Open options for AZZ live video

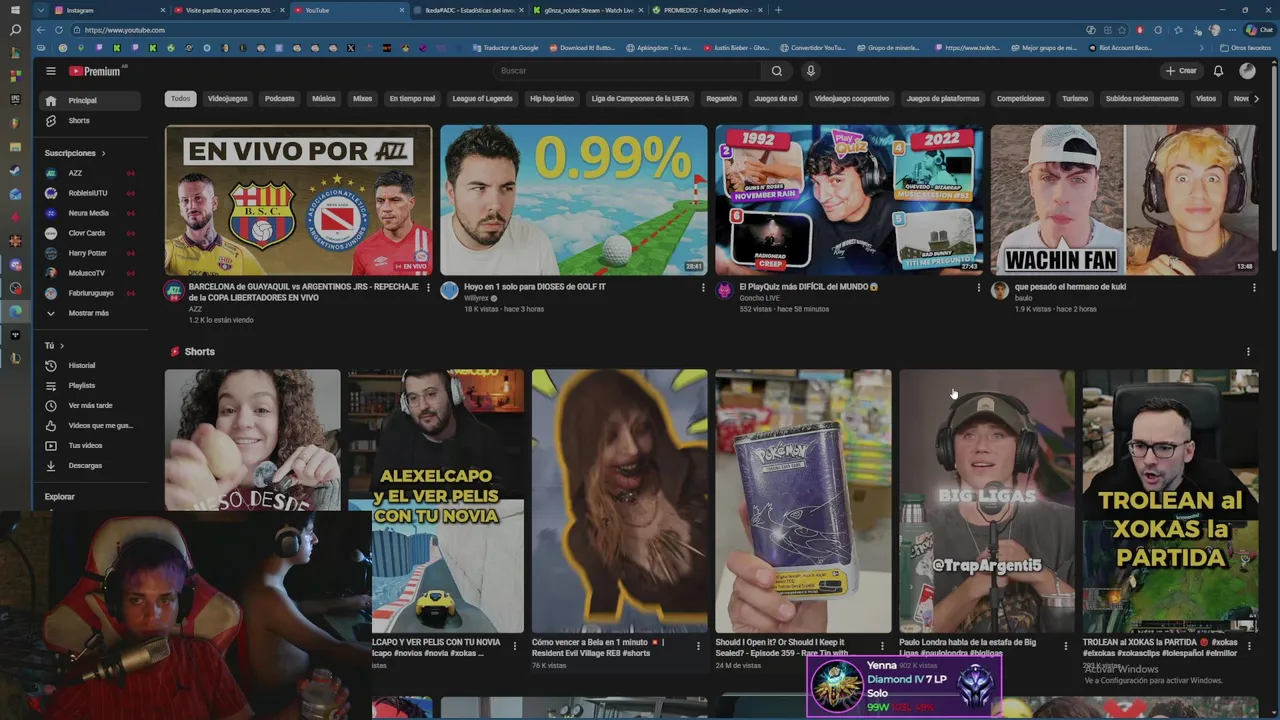(428, 288)
